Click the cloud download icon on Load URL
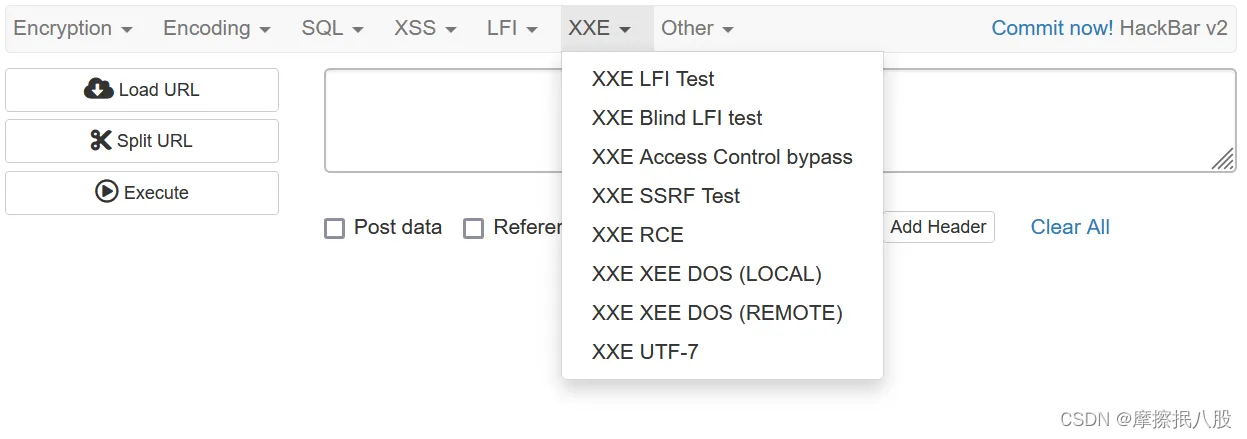The height and width of the screenshot is (439, 1247). [x=98, y=89]
